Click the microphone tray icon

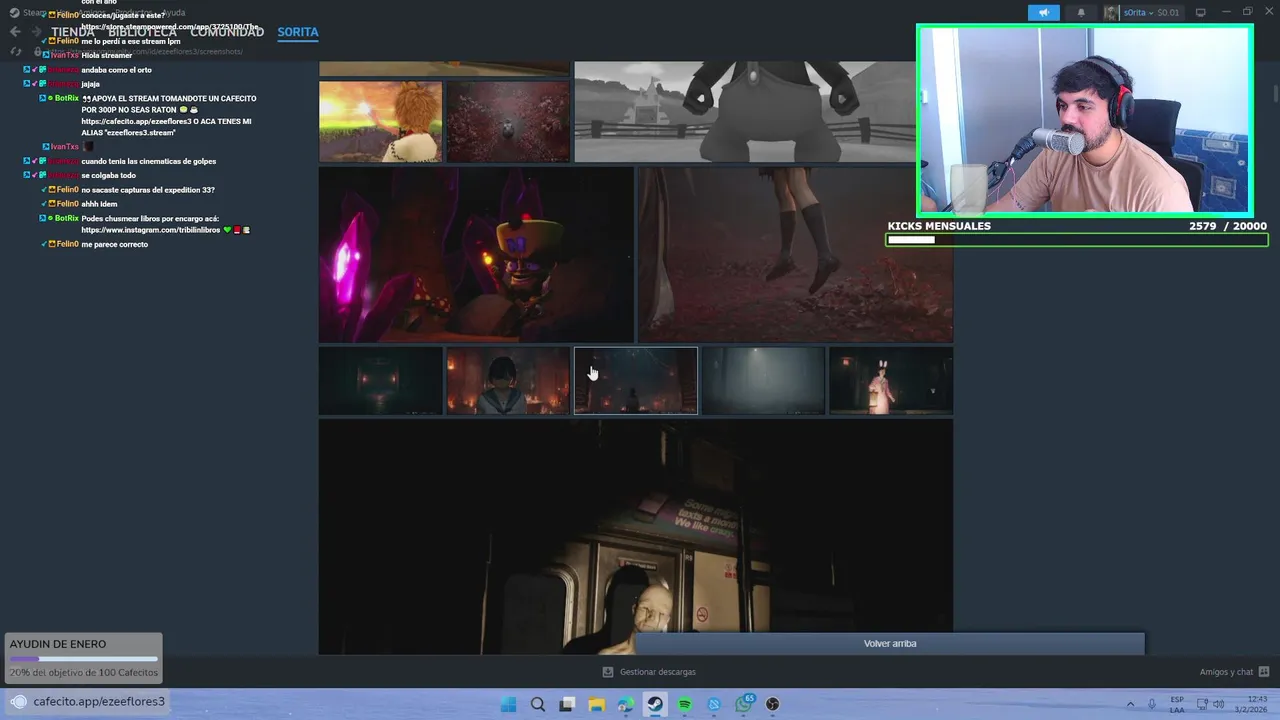[1153, 704]
